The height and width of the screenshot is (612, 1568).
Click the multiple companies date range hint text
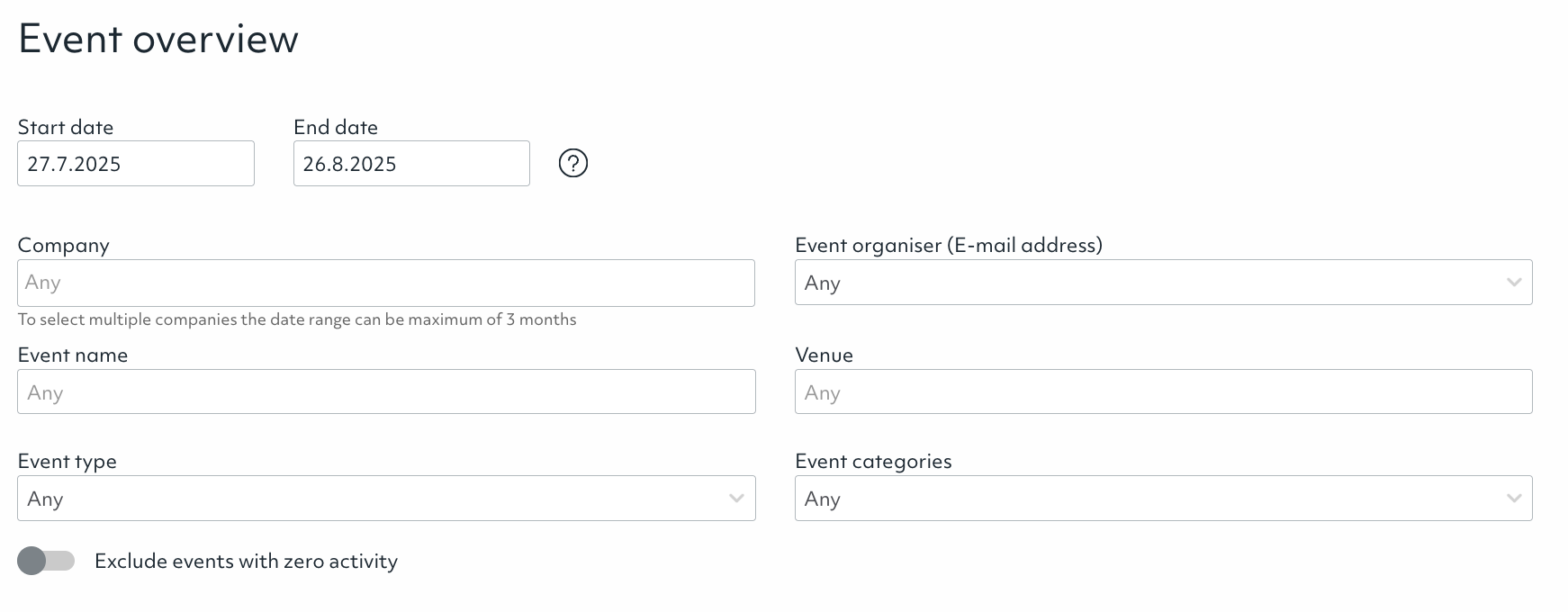point(297,319)
